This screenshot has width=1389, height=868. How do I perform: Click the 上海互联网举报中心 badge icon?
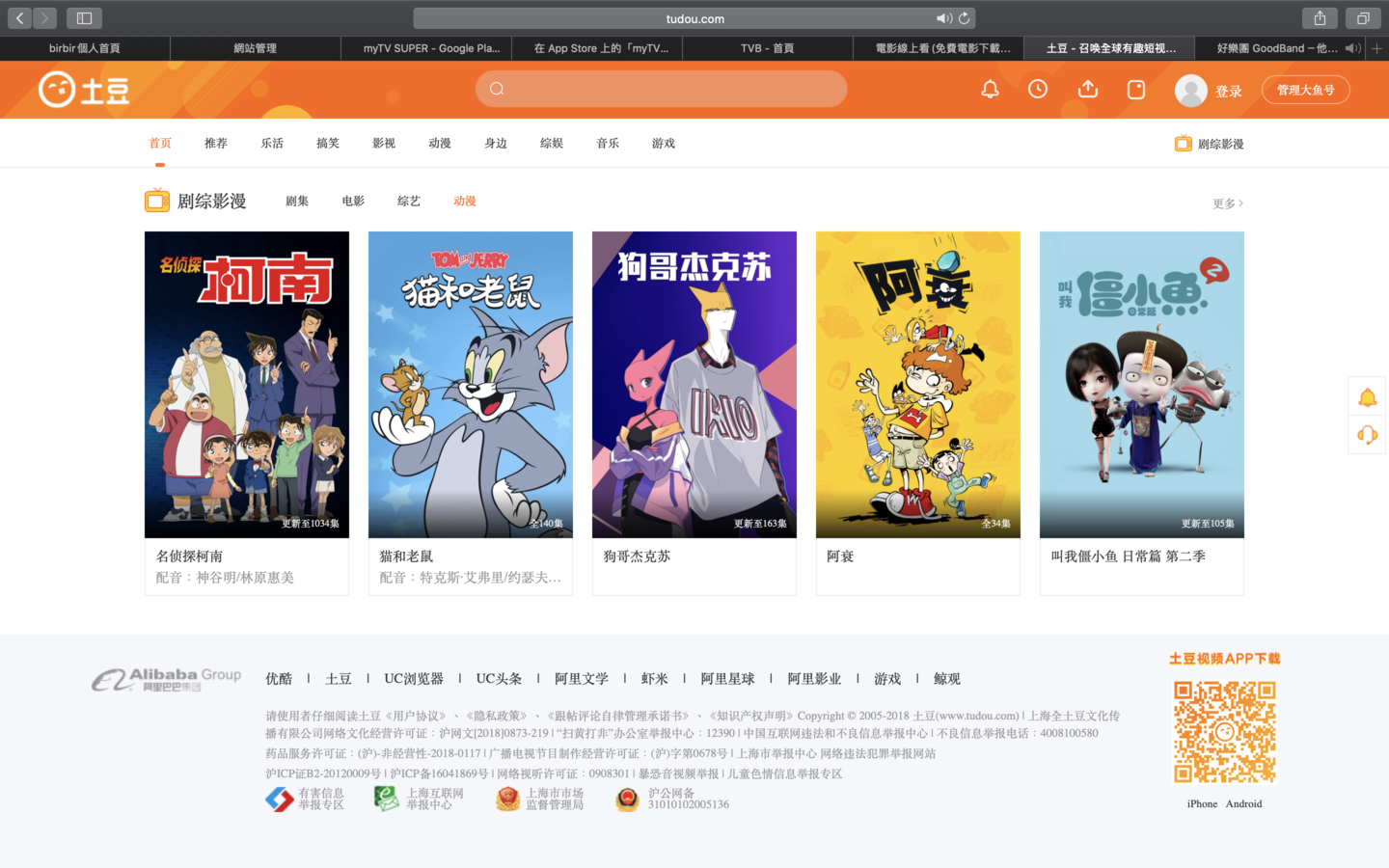[x=387, y=799]
